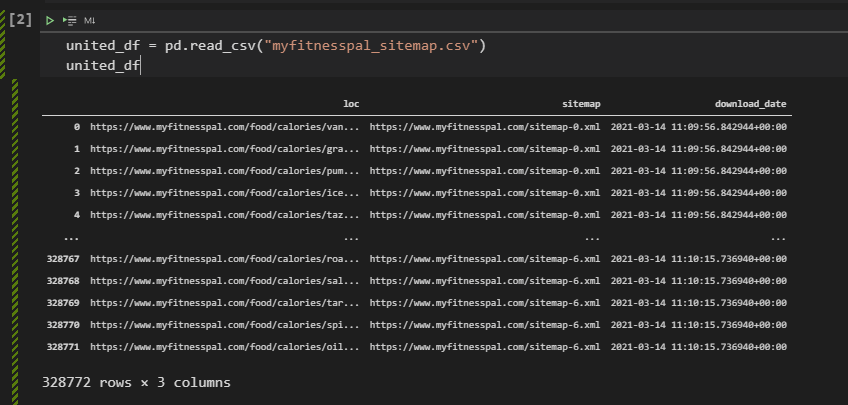Select row index 1
The height and width of the screenshot is (405, 848).
point(77,149)
